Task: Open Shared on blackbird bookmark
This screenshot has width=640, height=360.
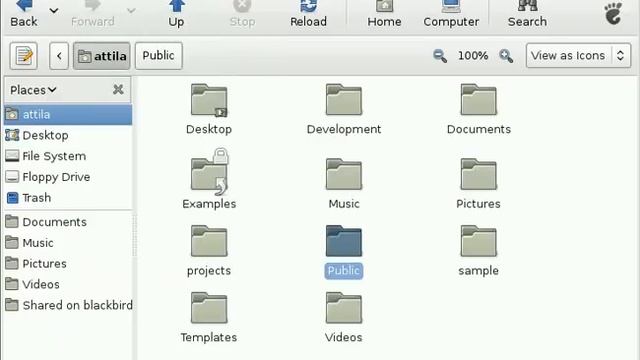Action: coord(68,305)
